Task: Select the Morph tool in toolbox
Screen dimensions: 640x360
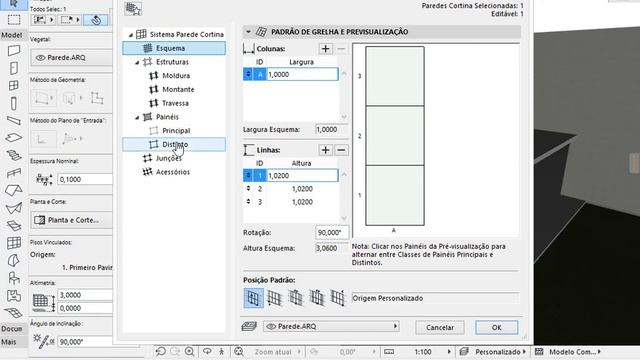Action: point(13,260)
